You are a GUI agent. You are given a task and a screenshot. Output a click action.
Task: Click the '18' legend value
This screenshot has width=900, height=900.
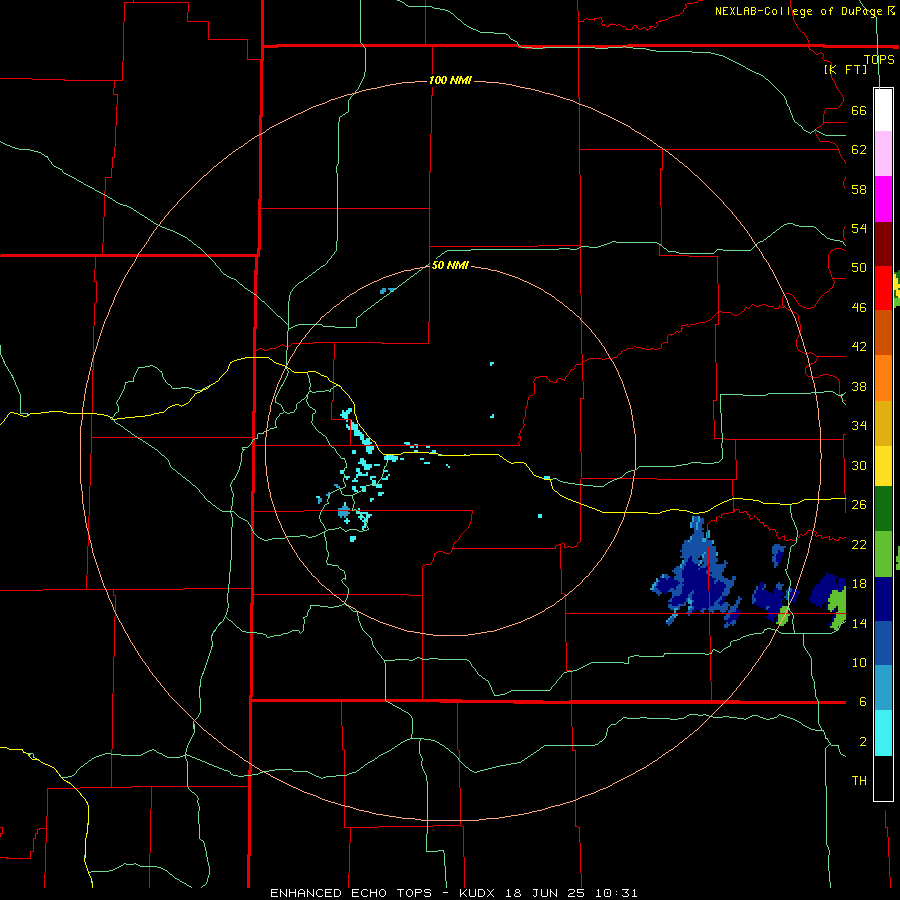859,584
